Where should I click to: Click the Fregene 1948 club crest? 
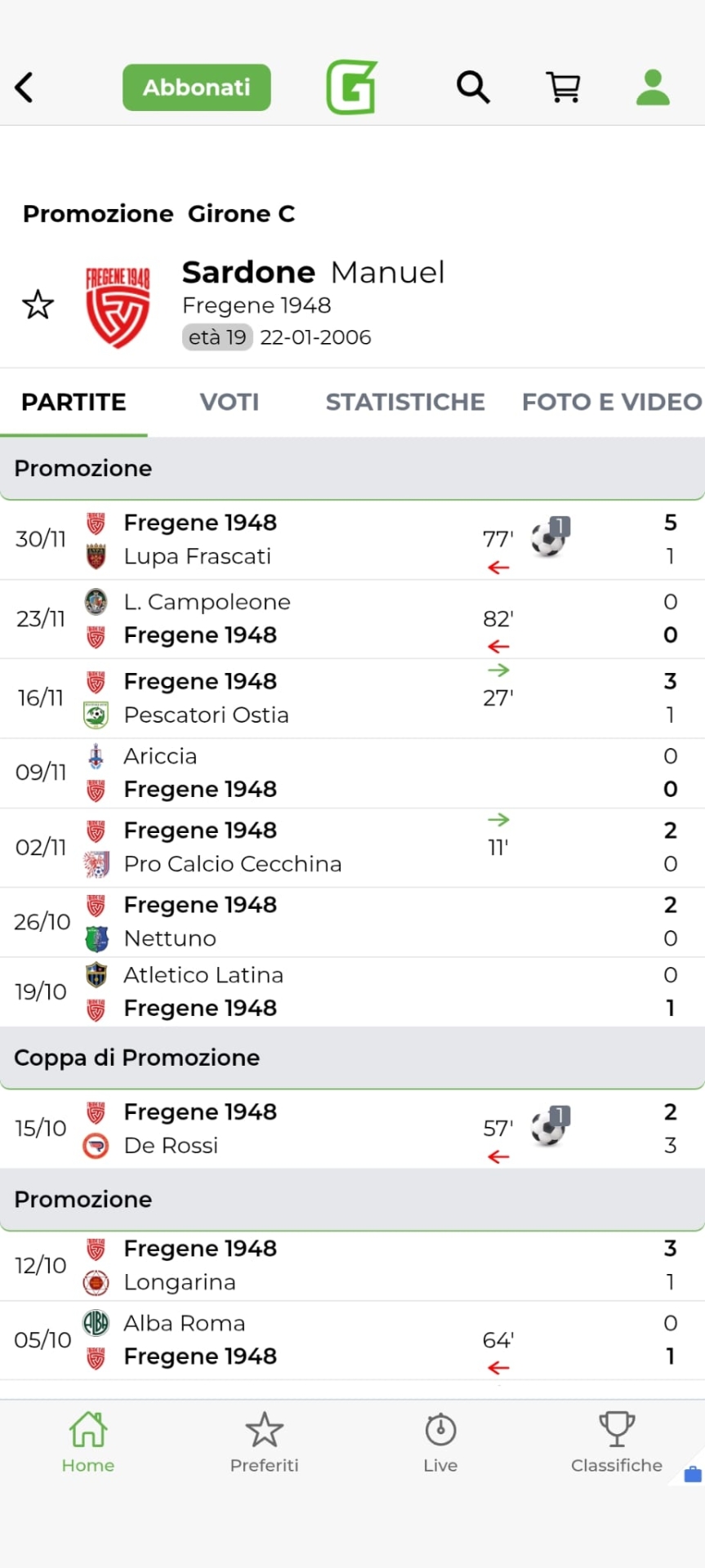click(x=118, y=305)
